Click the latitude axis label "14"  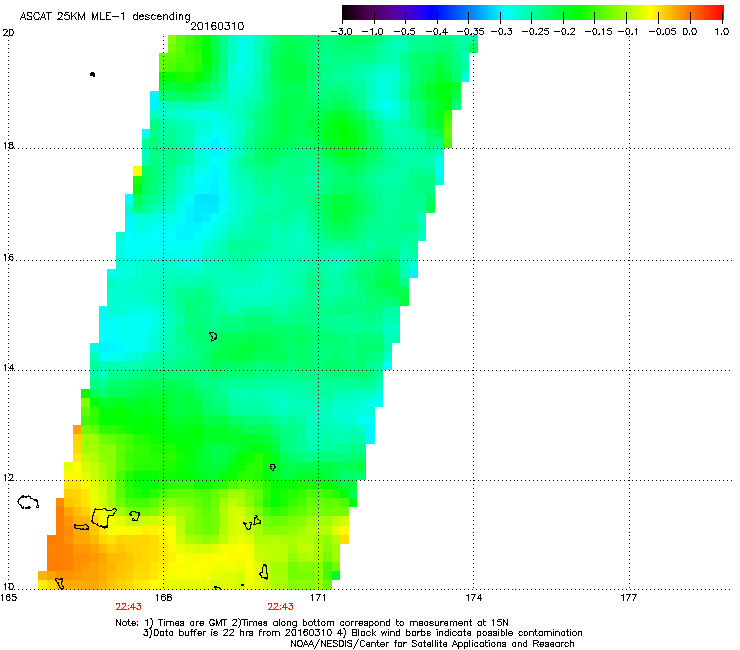pos(8,368)
